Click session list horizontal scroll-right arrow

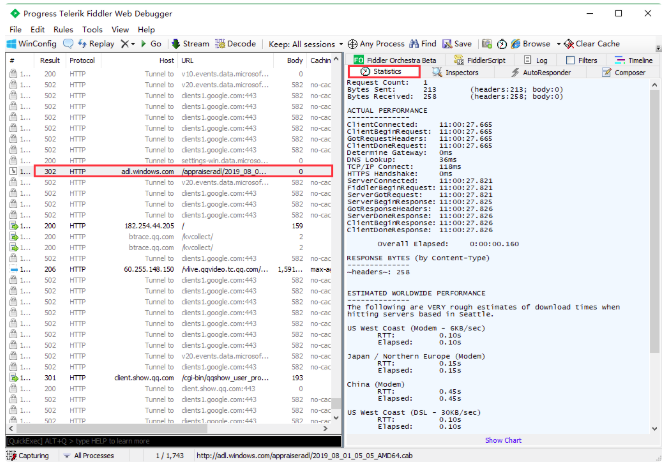pyautogui.click(x=326, y=428)
